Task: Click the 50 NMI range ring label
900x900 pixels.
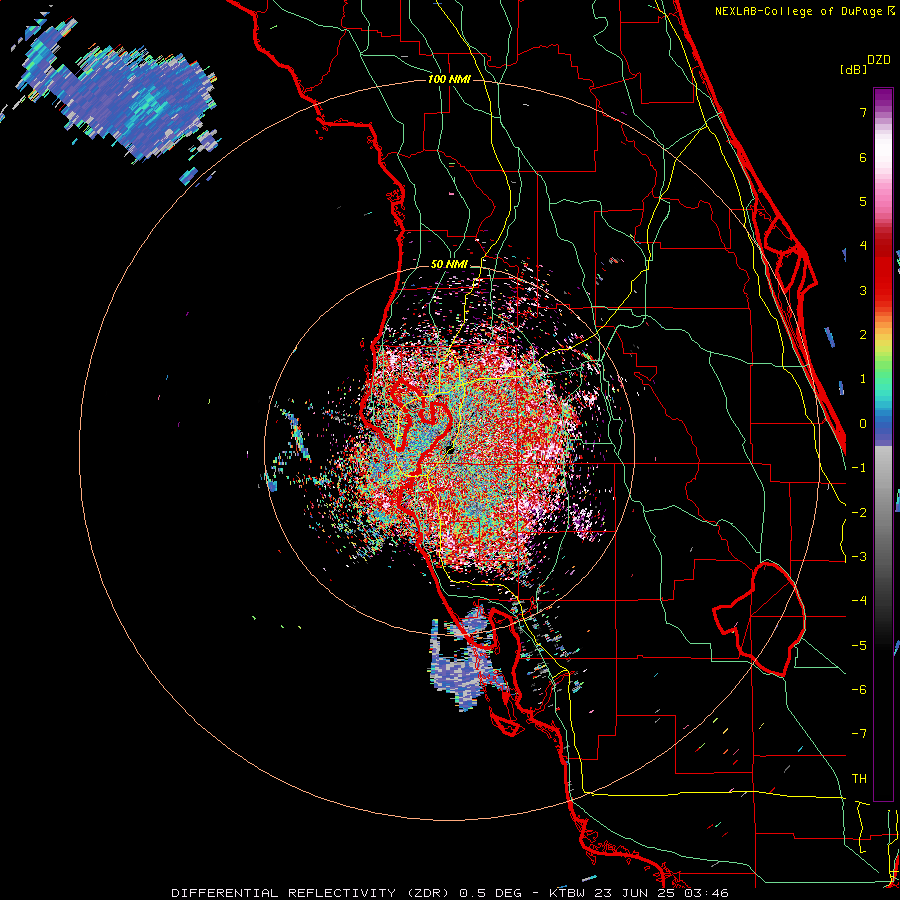Action: (449, 264)
